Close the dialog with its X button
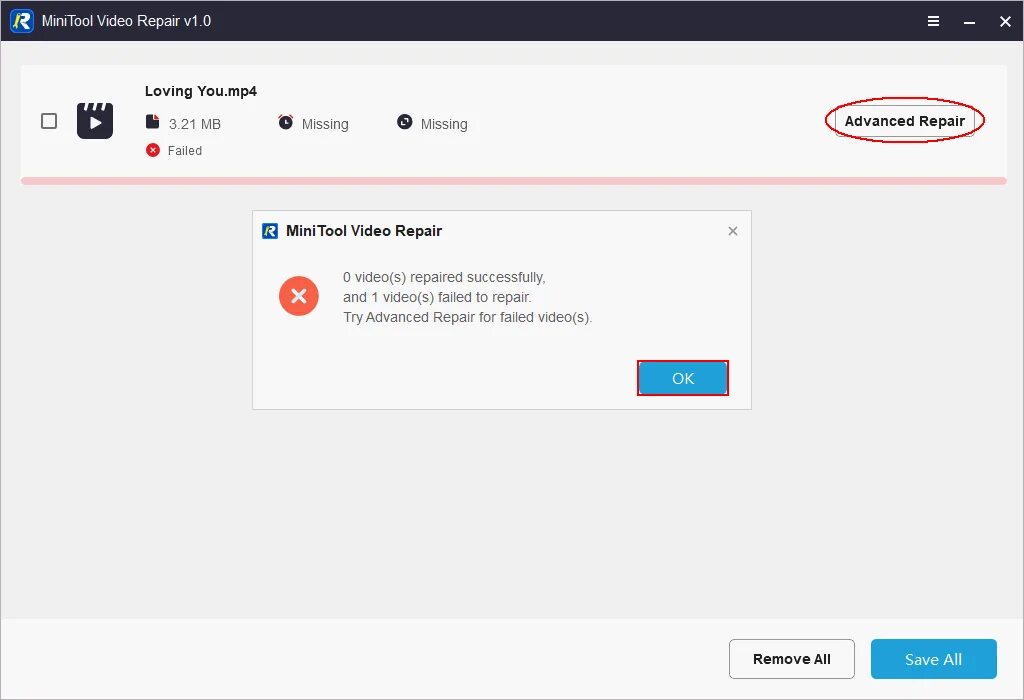Screen dimensions: 1024x700 click(x=733, y=231)
